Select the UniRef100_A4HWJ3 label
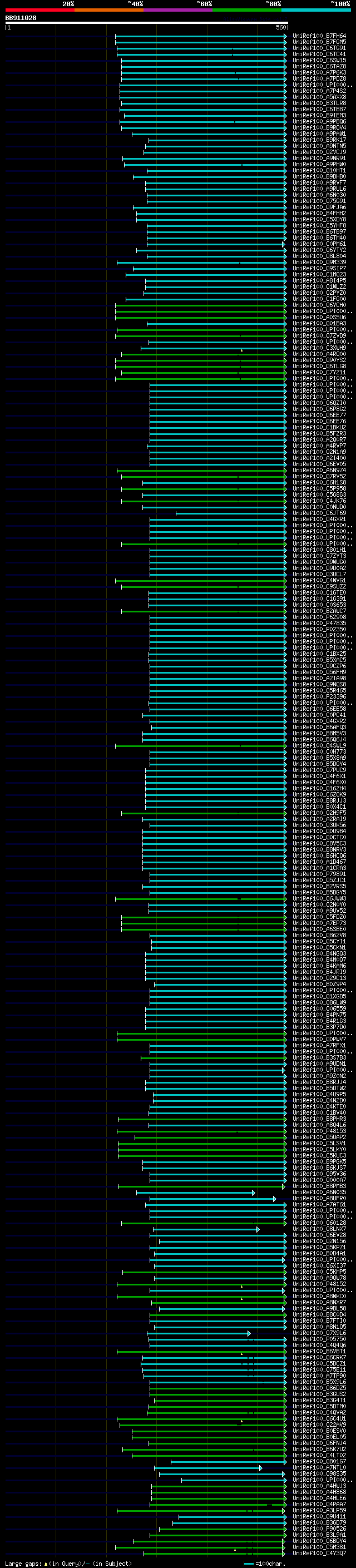The width and height of the screenshot is (356, 1568). 319,1485
